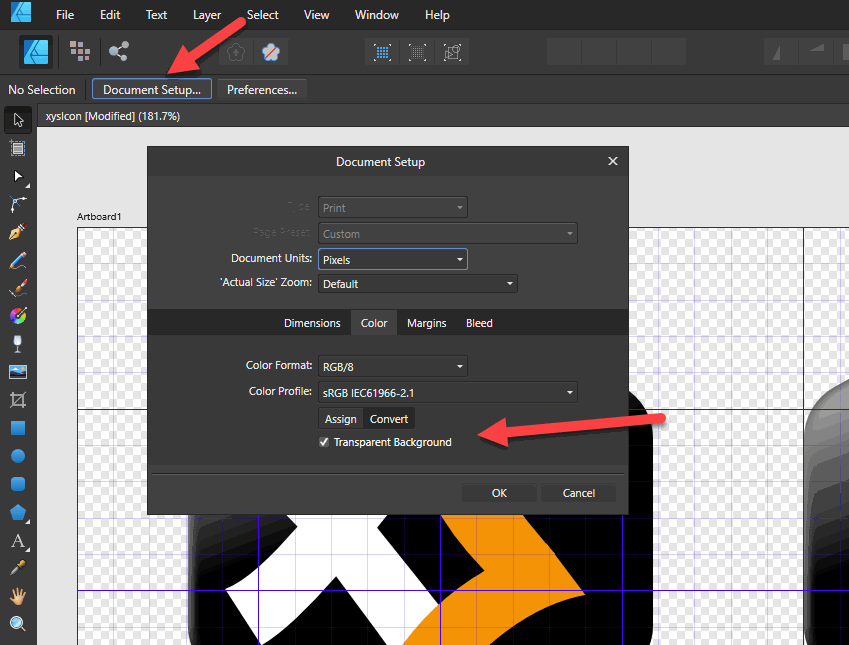Select the pentagon shape tool
This screenshot has height=645, width=849.
18,512
